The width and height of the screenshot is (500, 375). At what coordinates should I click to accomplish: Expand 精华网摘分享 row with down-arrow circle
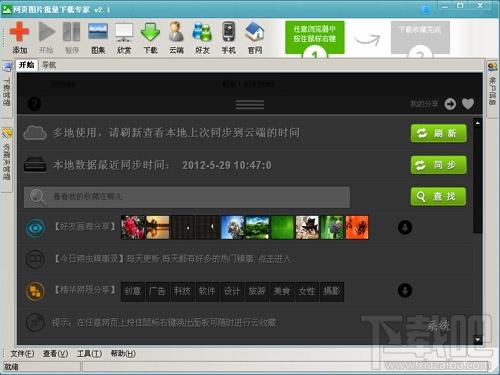[405, 291]
